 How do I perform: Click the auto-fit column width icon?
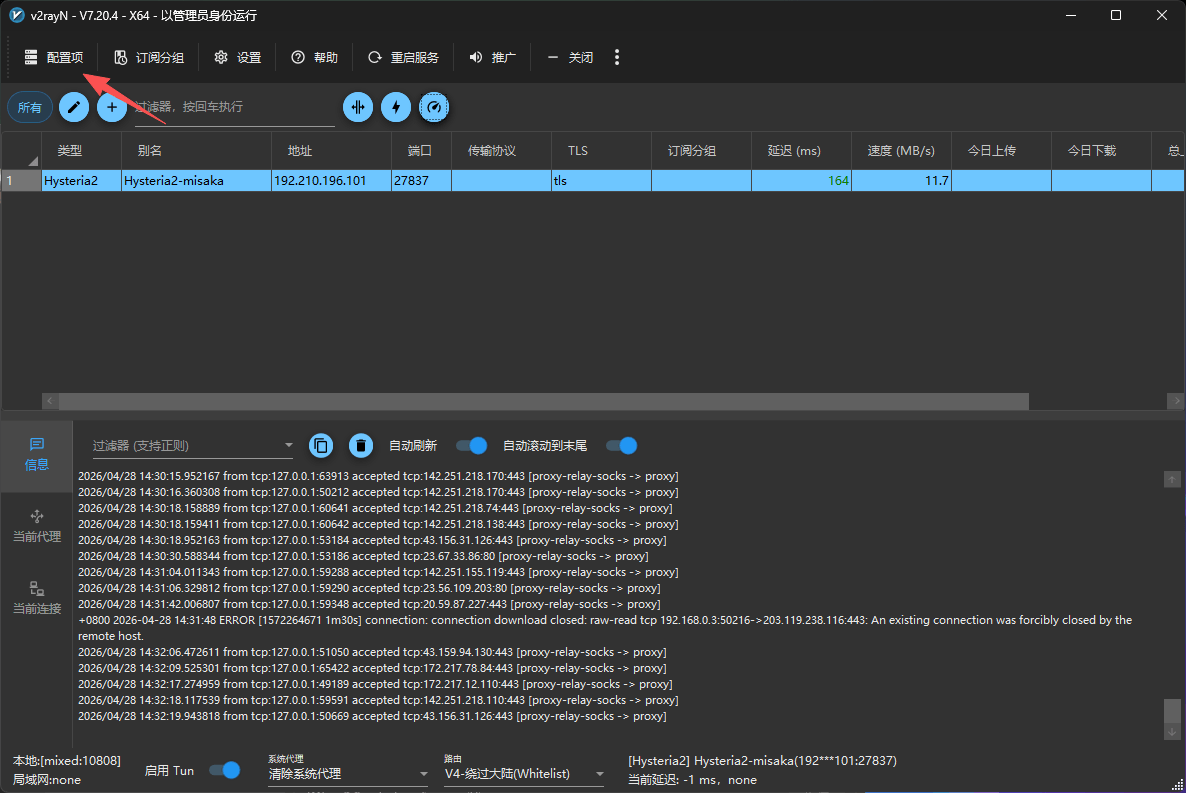[x=358, y=107]
